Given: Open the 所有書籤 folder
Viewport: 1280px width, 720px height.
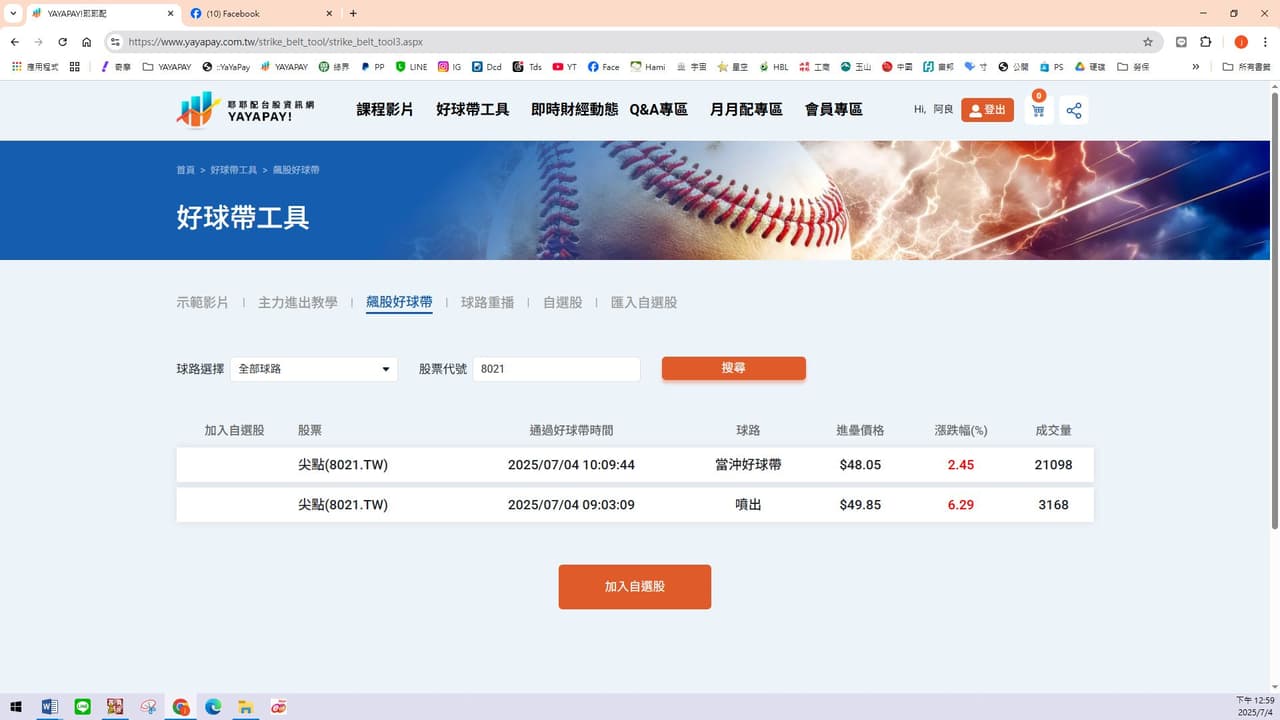Looking at the screenshot, I should [1247, 67].
